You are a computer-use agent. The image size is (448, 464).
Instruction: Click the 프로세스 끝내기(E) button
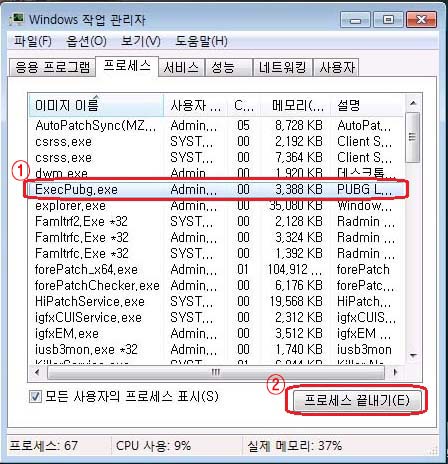pyautogui.click(x=357, y=400)
